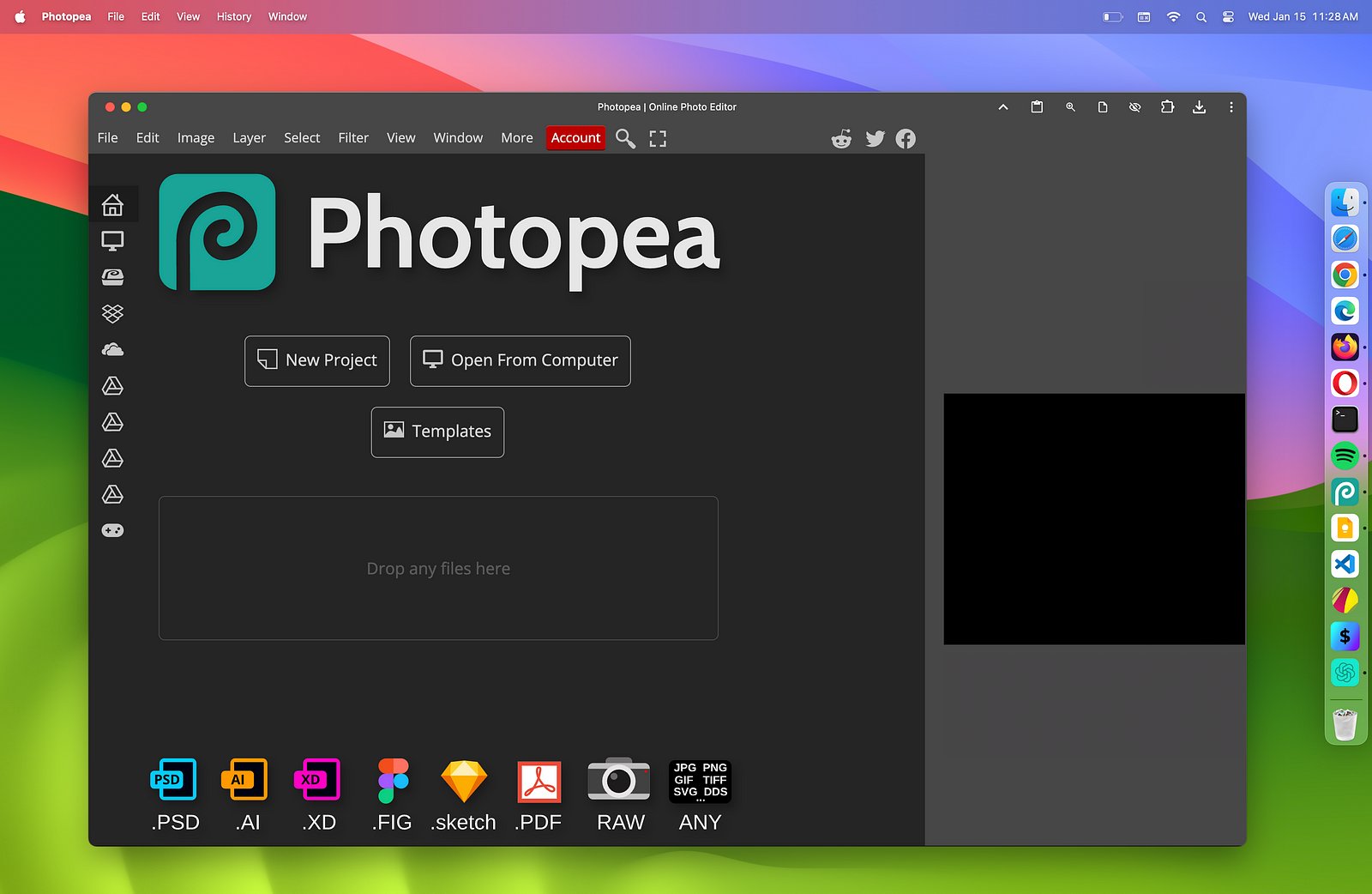Open PeaDrive storage from the sidebar
Viewport: 1372px width, 894px height.
tap(112, 277)
